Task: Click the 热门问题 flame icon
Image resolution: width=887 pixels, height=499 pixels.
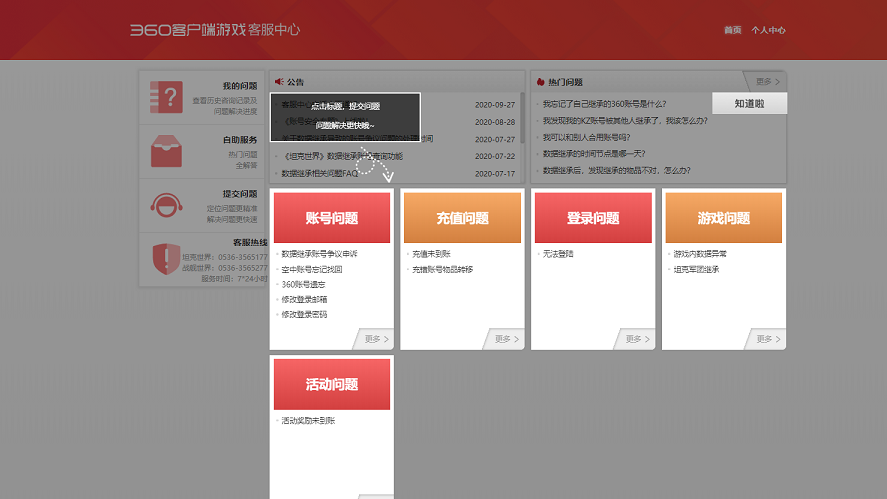Action: (540, 82)
